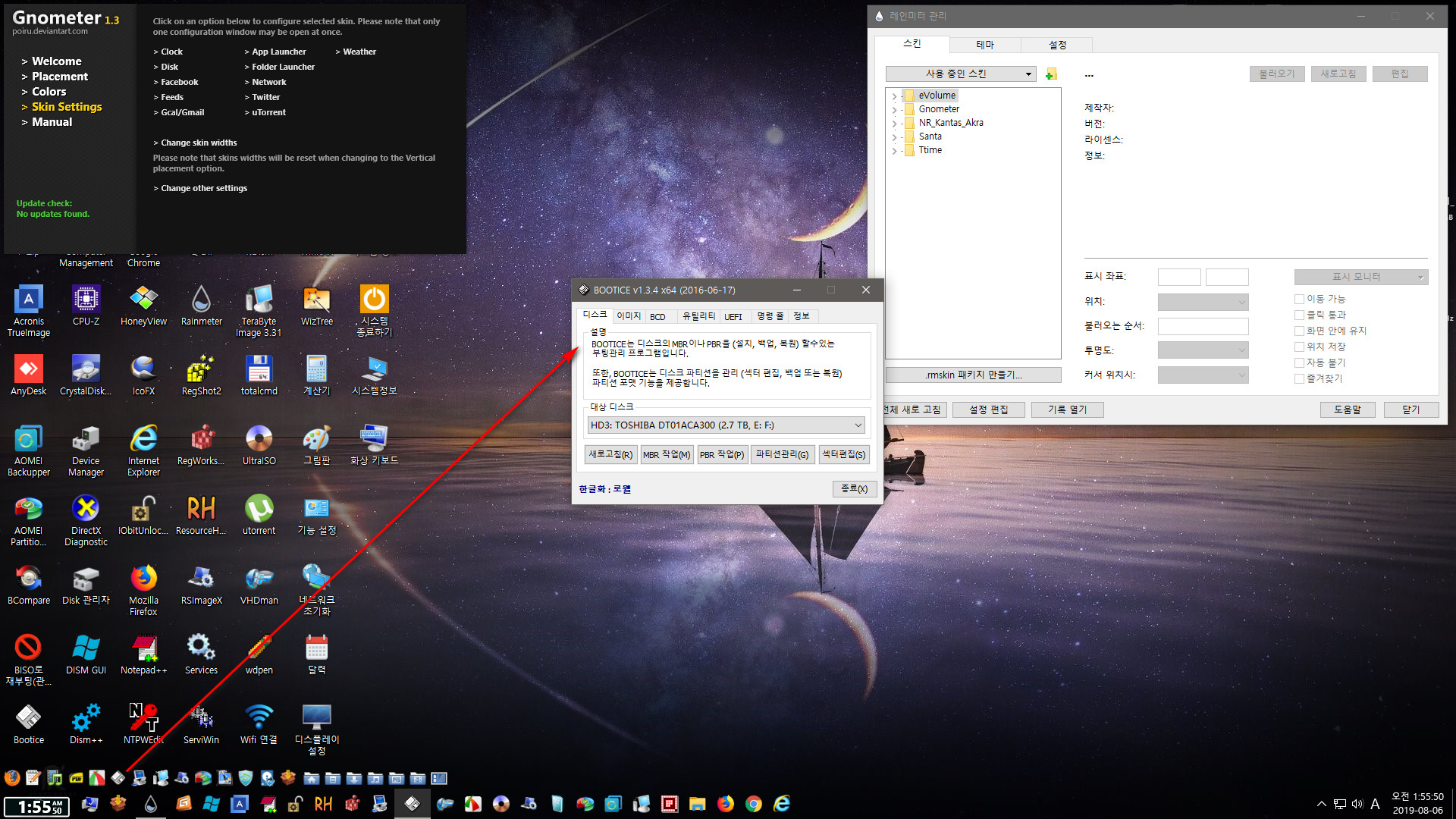Launch Internet Explorer desktop icon

coord(143,450)
